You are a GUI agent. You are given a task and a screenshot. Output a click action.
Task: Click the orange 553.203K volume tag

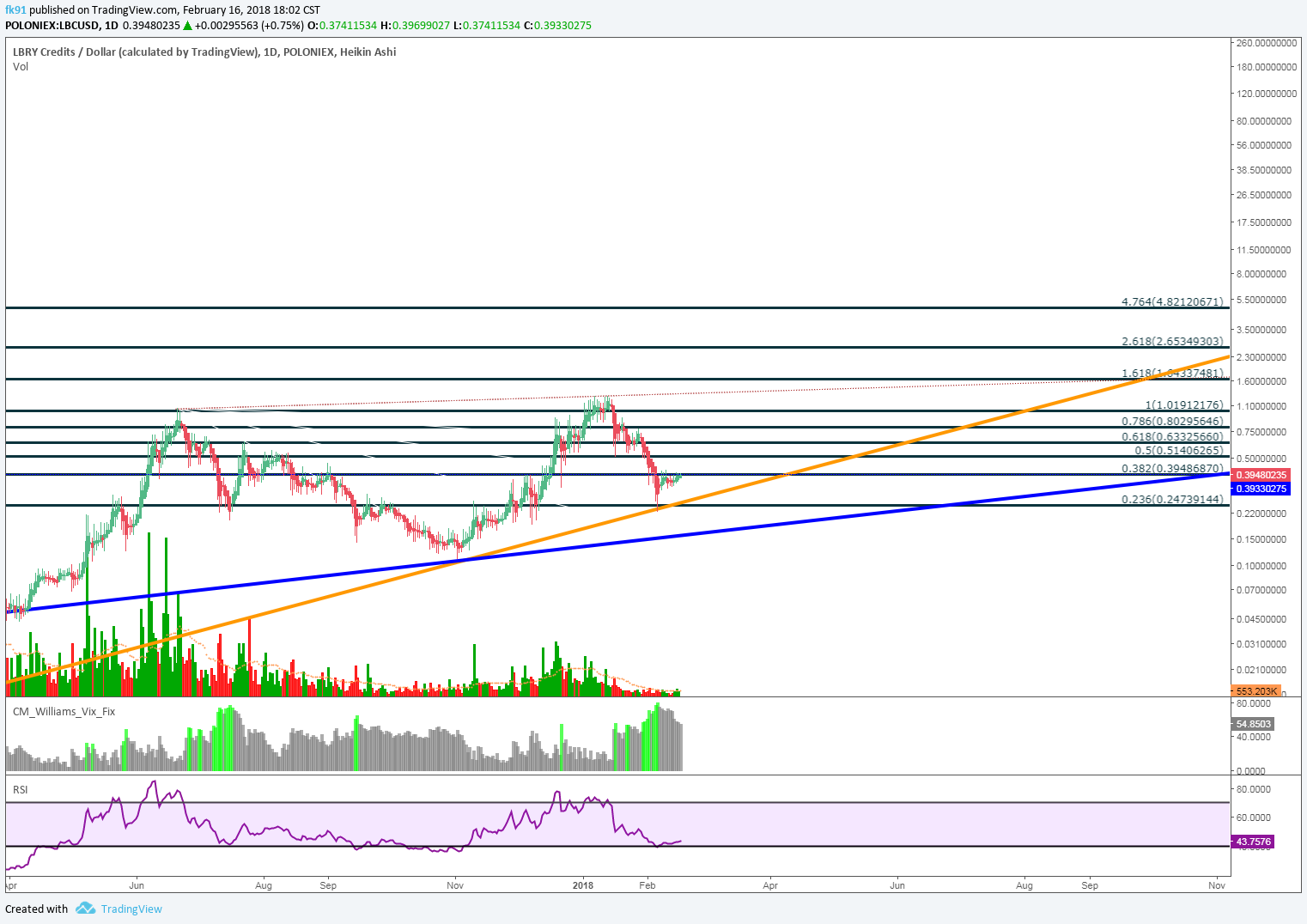1256,690
